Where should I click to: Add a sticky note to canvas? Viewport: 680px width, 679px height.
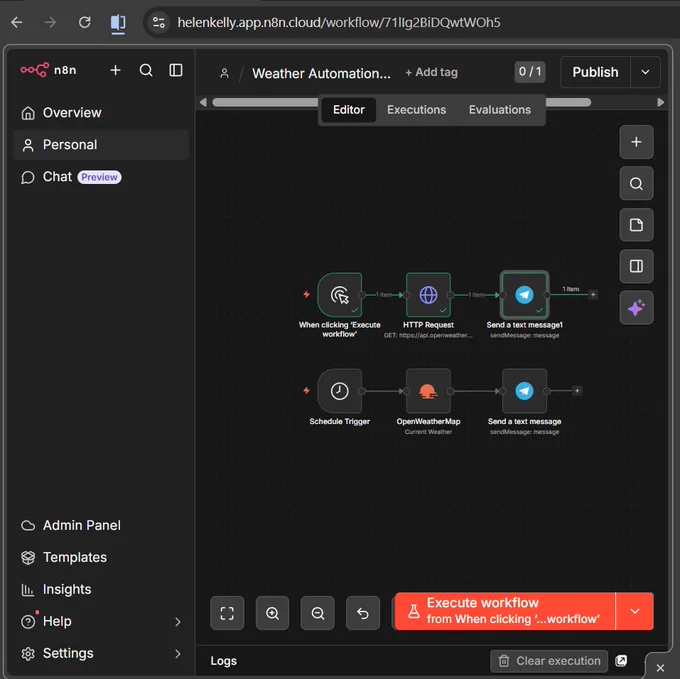pyautogui.click(x=636, y=225)
